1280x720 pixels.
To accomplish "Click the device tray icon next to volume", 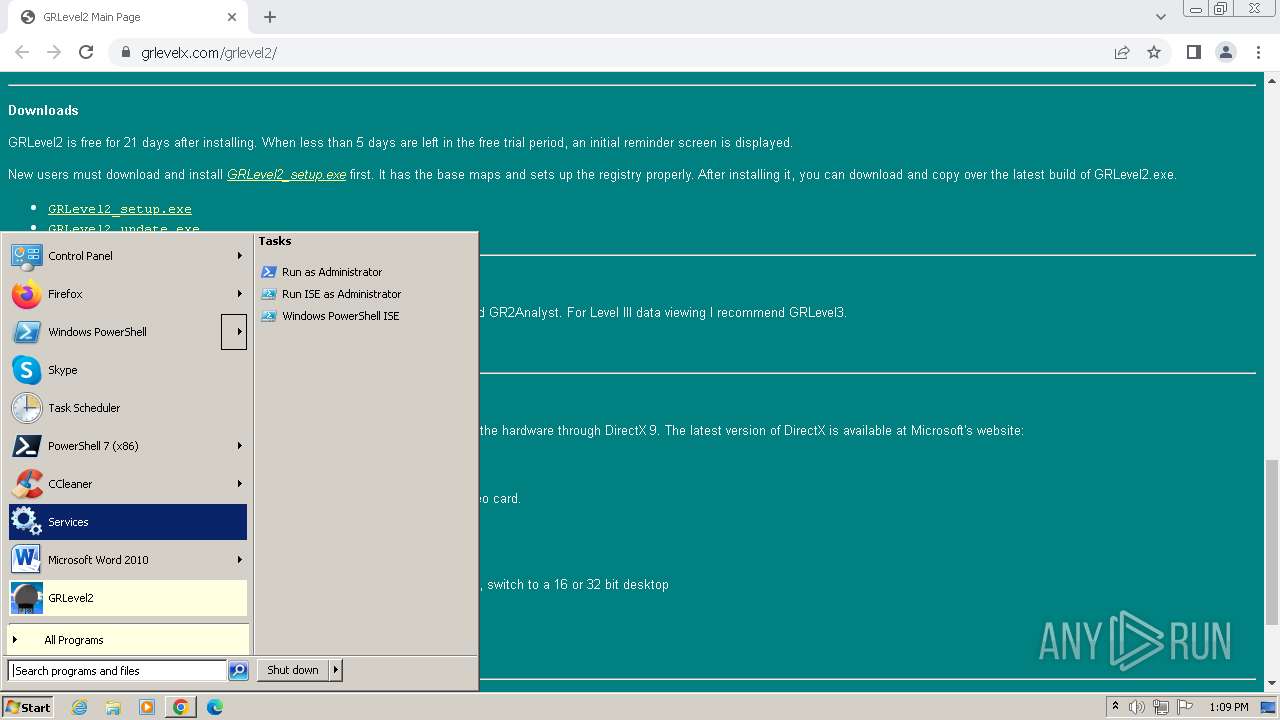I will [1161, 707].
